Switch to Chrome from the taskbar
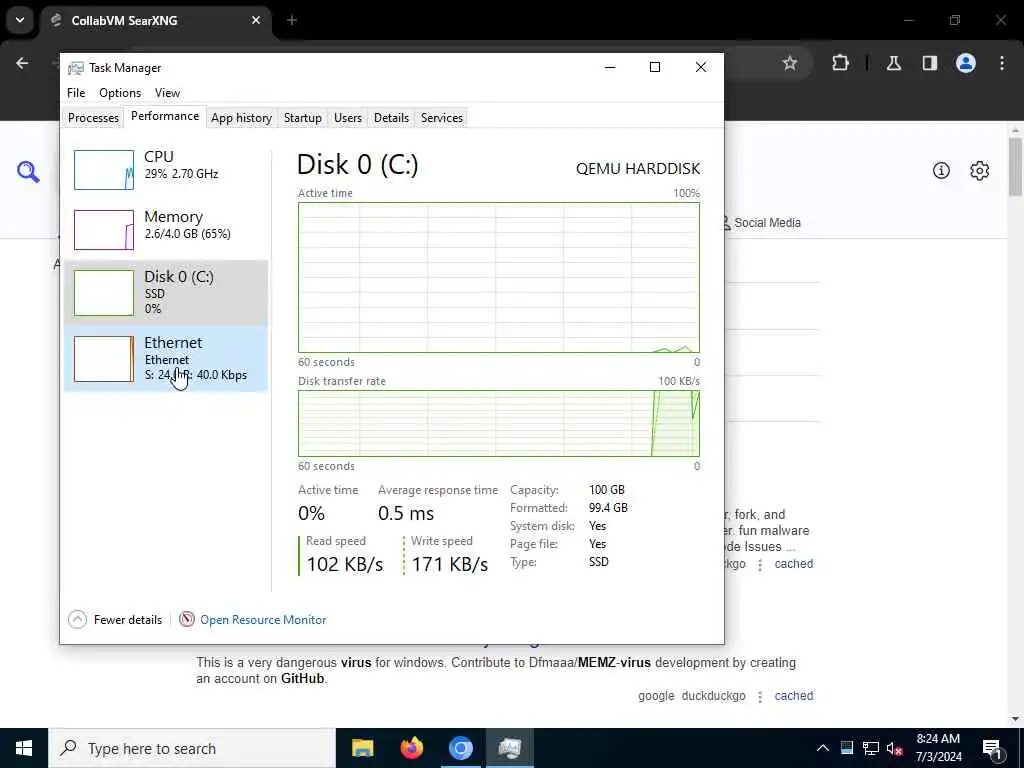This screenshot has height=768, width=1024. (x=460, y=748)
